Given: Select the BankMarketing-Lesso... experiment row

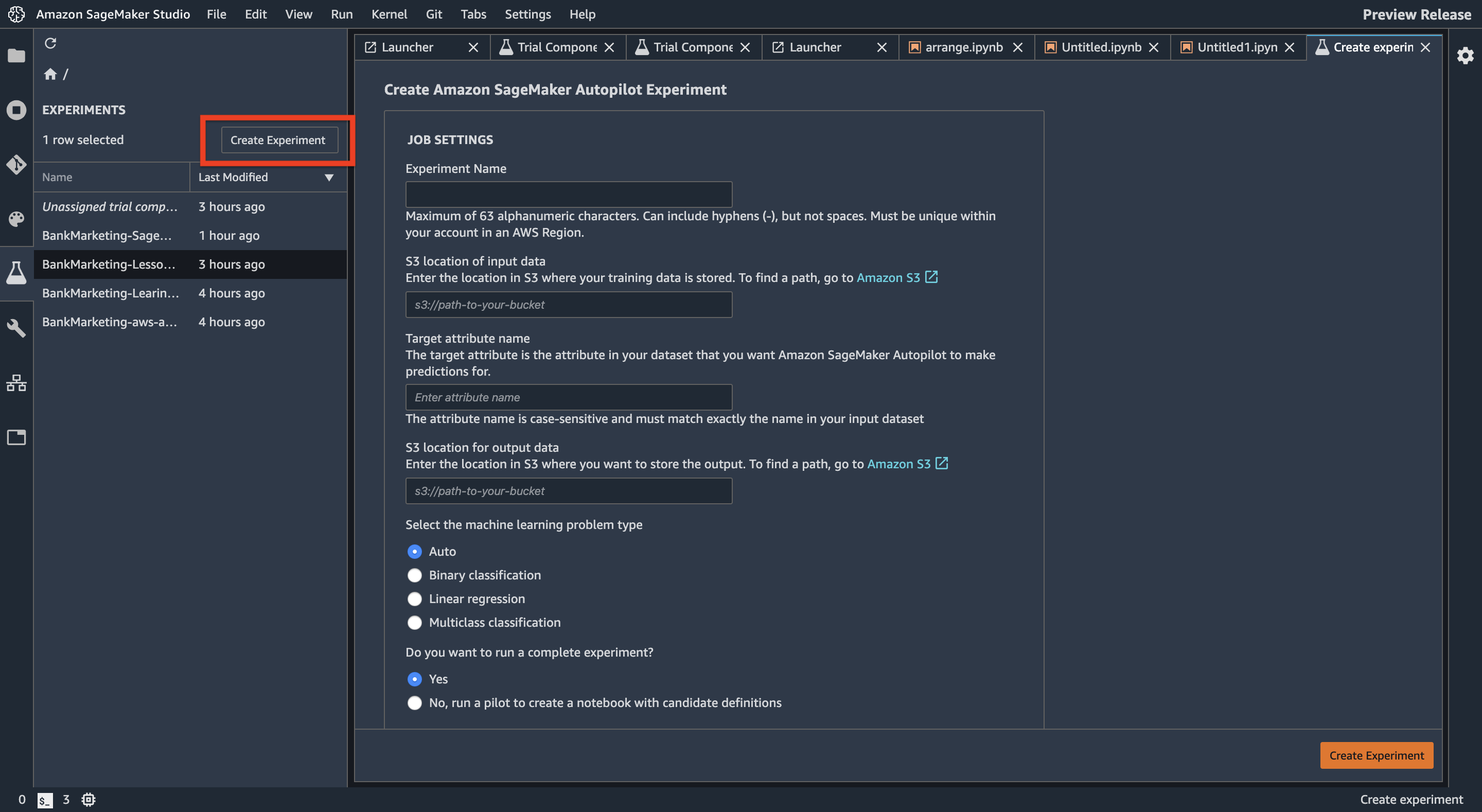Looking at the screenshot, I should click(190, 264).
